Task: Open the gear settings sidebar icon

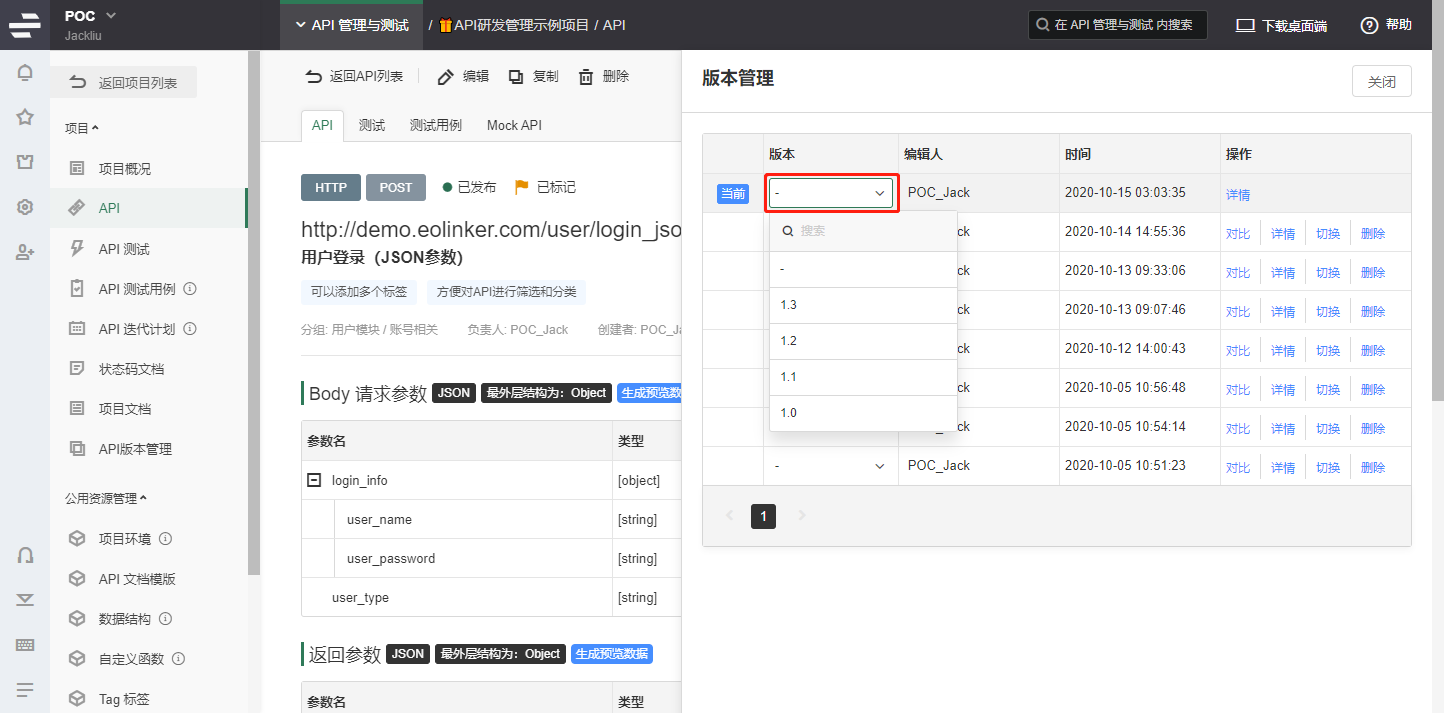Action: point(25,207)
